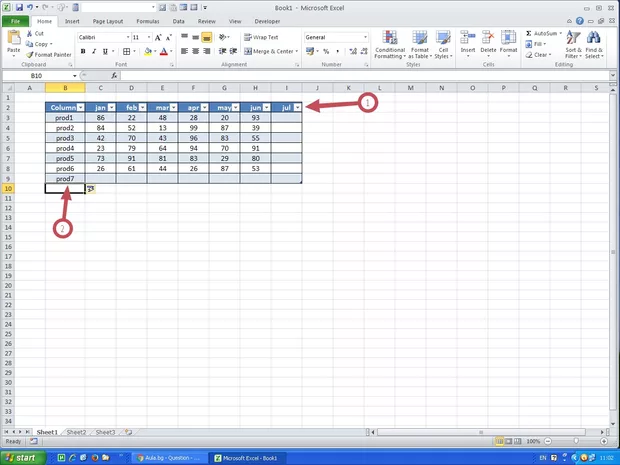Click into the formula bar
The height and width of the screenshot is (465, 620).
pyautogui.click(x=365, y=76)
